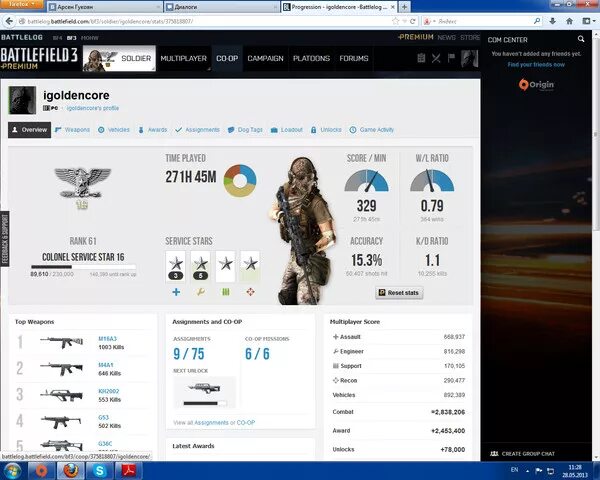Open the search engine selector dropdown
Screen dimensions: 600x480
click(x=430, y=21)
